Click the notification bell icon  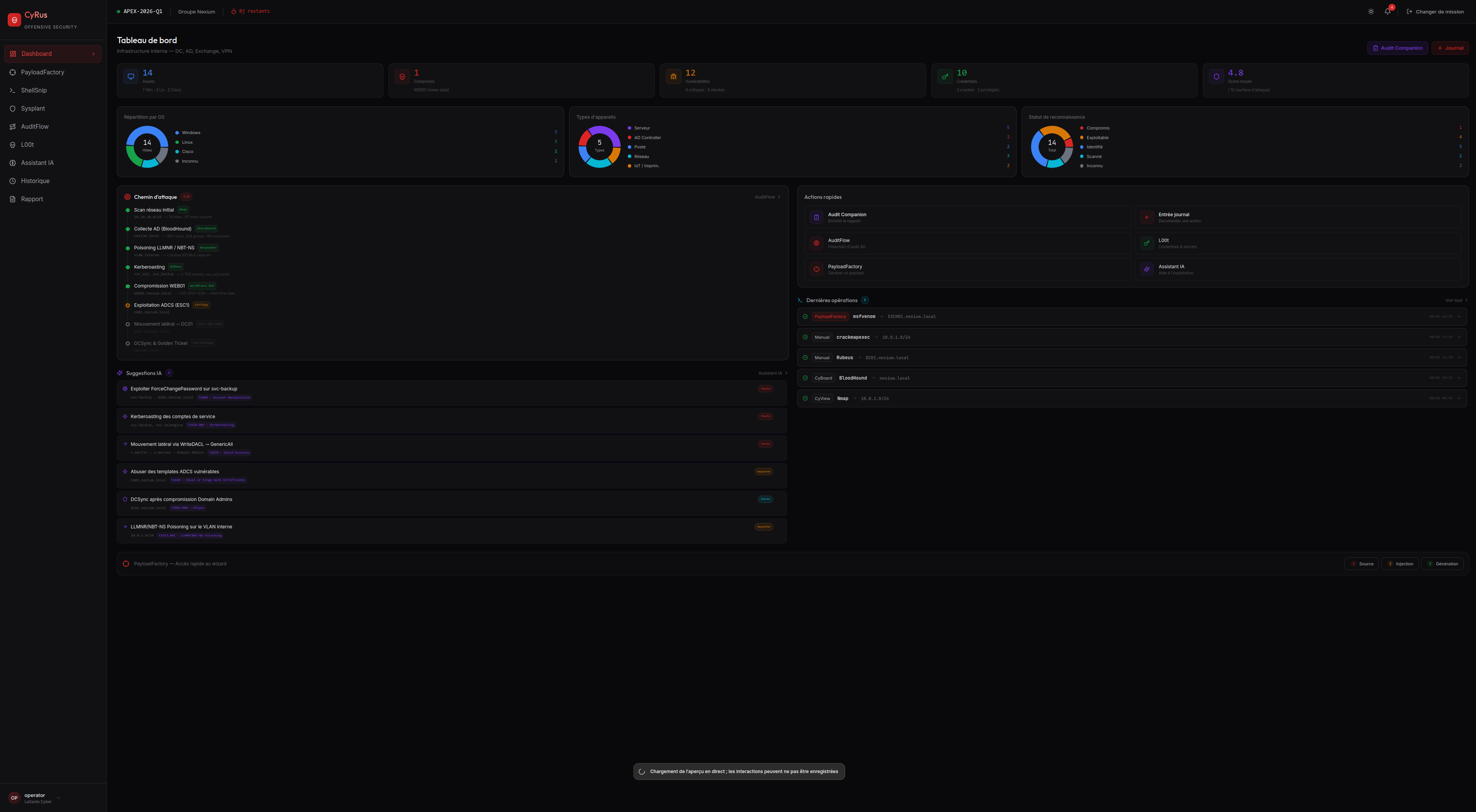(x=1387, y=12)
